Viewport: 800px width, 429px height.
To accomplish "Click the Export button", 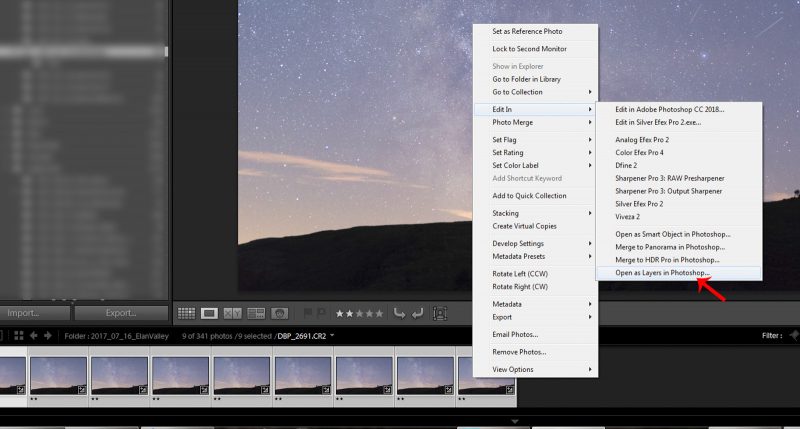I will tap(121, 313).
